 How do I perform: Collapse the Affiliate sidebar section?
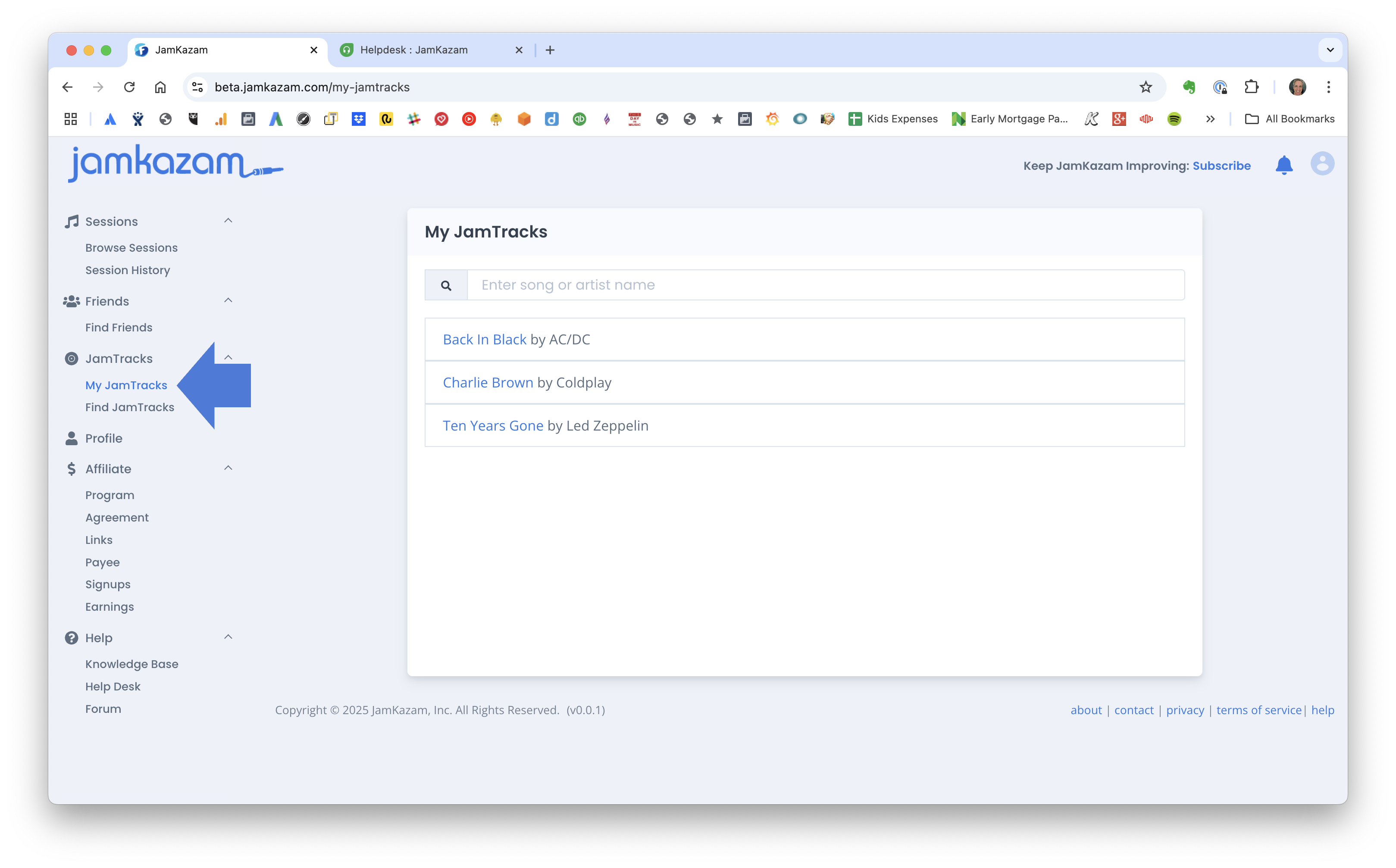point(228,468)
